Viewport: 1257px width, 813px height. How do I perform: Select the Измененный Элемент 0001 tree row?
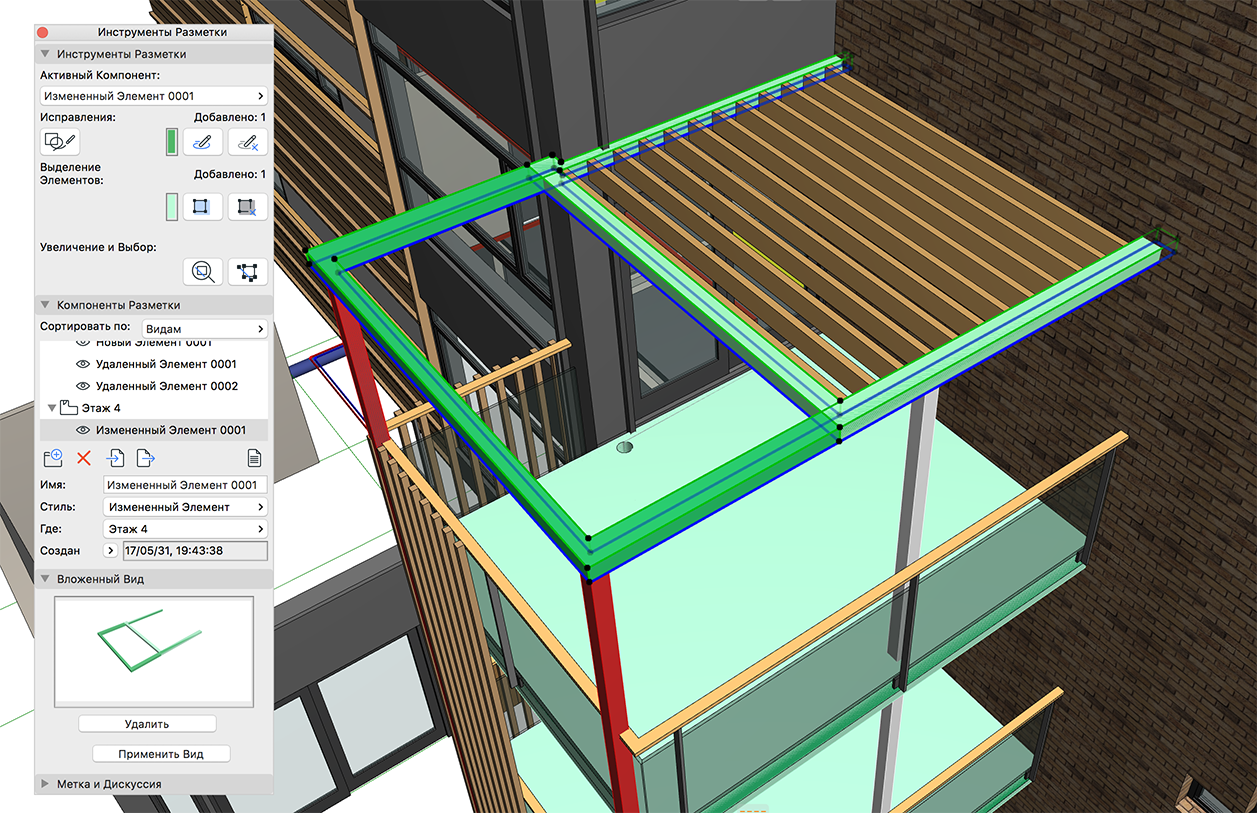coord(154,430)
